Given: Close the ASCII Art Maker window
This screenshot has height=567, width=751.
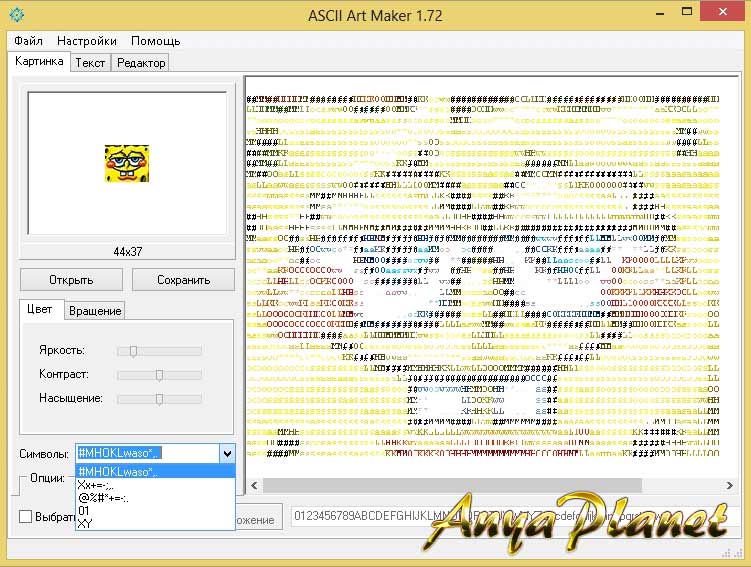Looking at the screenshot, I should pyautogui.click(x=723, y=11).
